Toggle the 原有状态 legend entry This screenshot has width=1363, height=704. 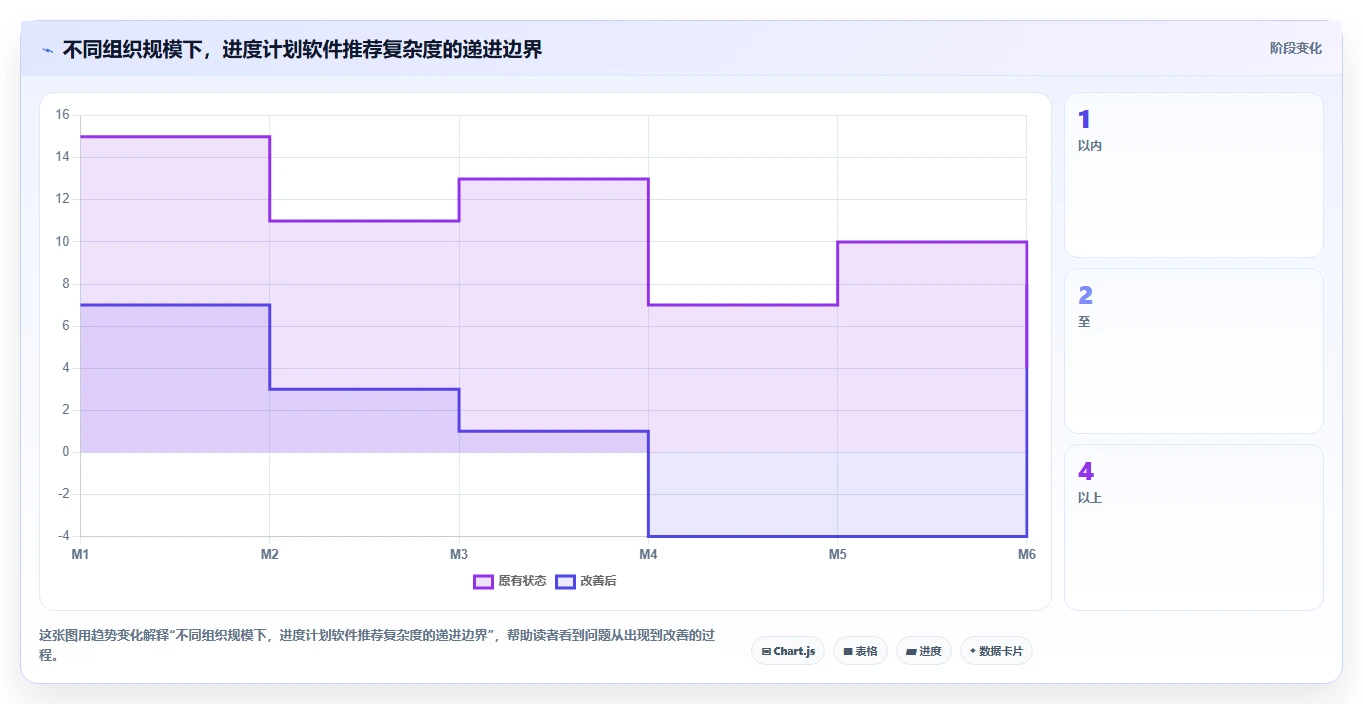510,581
